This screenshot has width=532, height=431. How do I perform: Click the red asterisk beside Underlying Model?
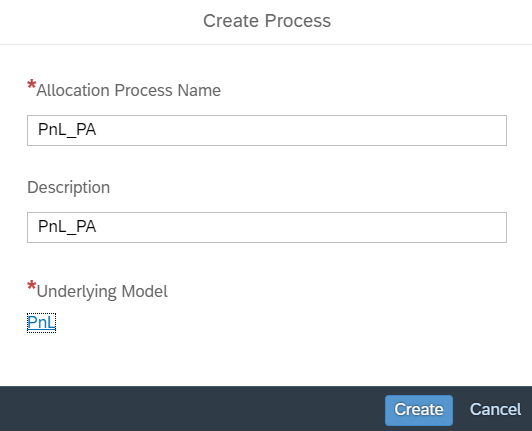[31, 285]
